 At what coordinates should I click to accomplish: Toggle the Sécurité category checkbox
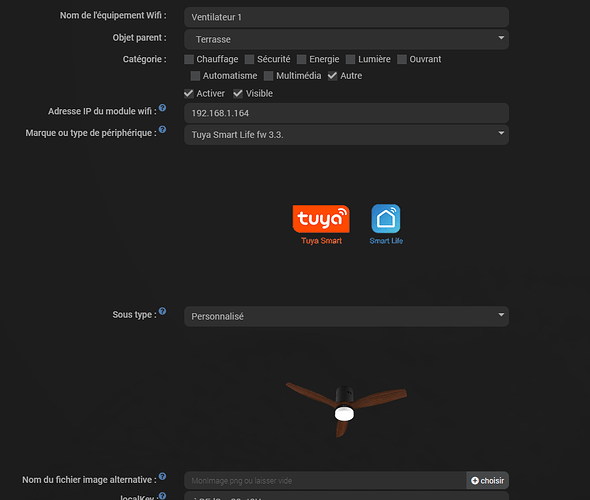249,59
